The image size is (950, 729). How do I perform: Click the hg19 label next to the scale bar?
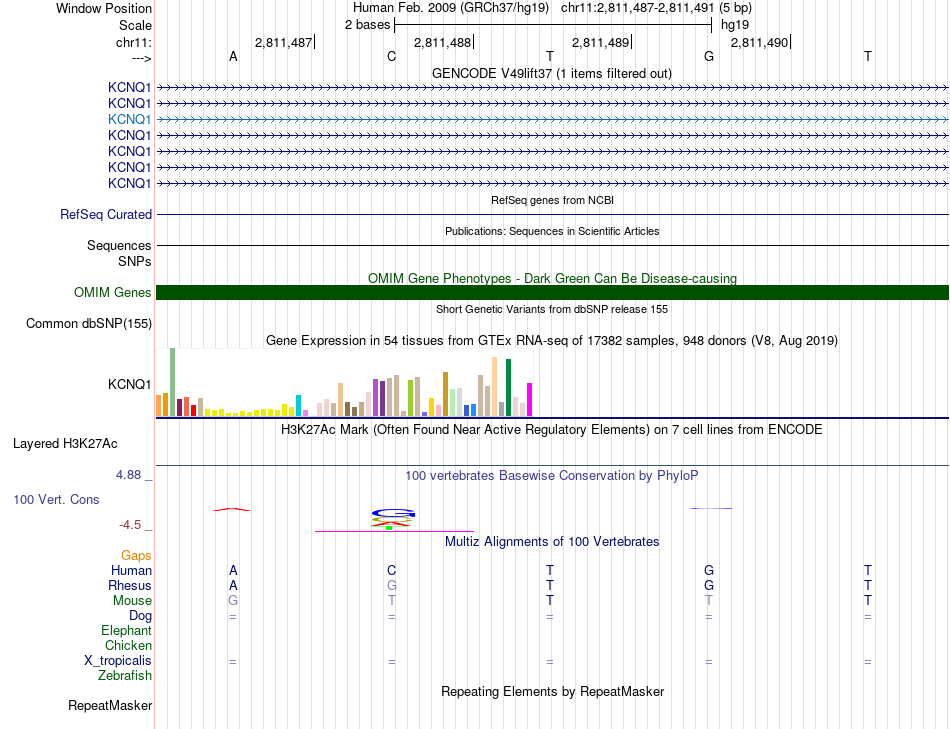(735, 25)
